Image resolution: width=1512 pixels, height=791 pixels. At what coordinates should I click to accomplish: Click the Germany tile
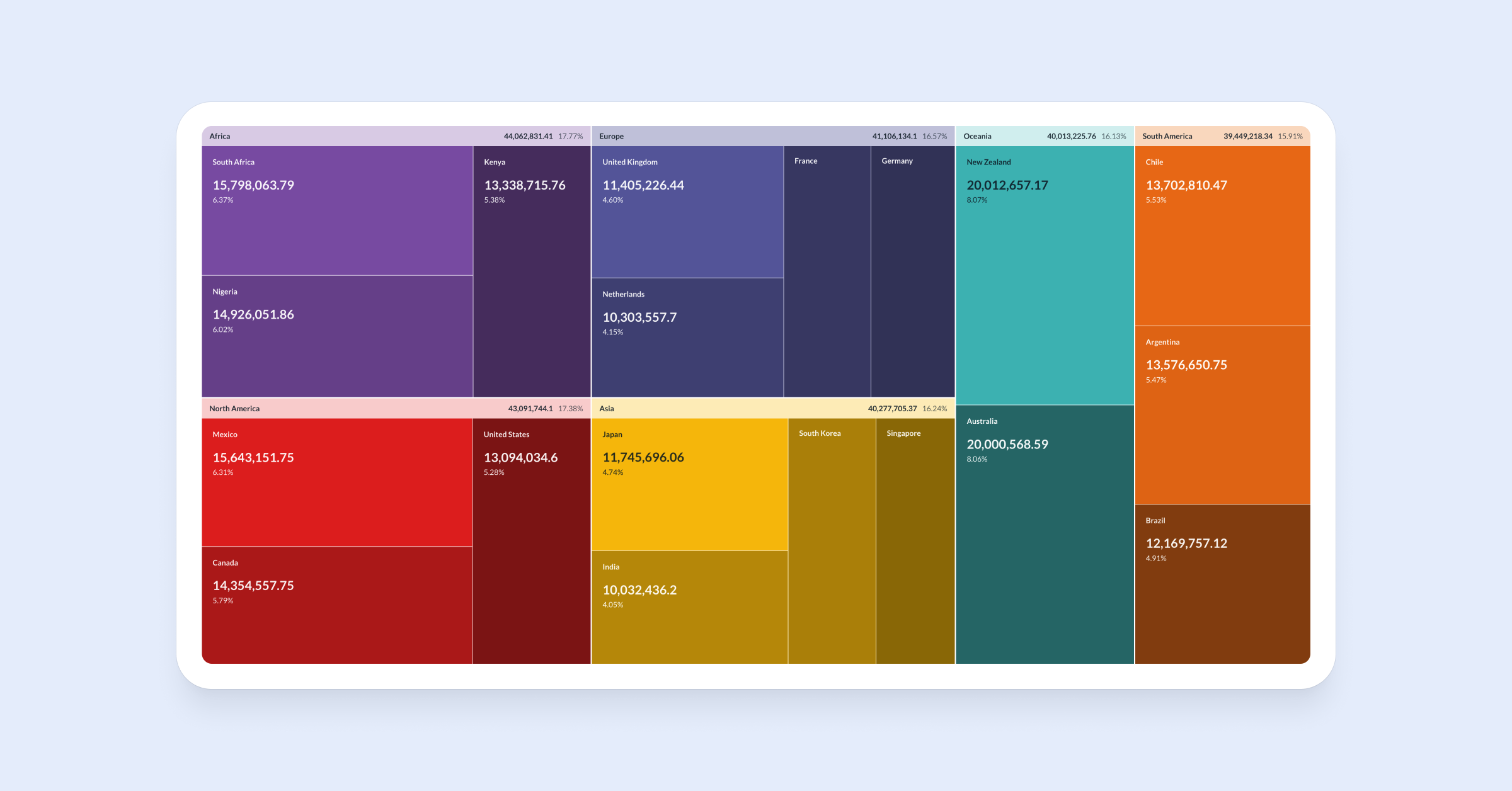coord(913,271)
